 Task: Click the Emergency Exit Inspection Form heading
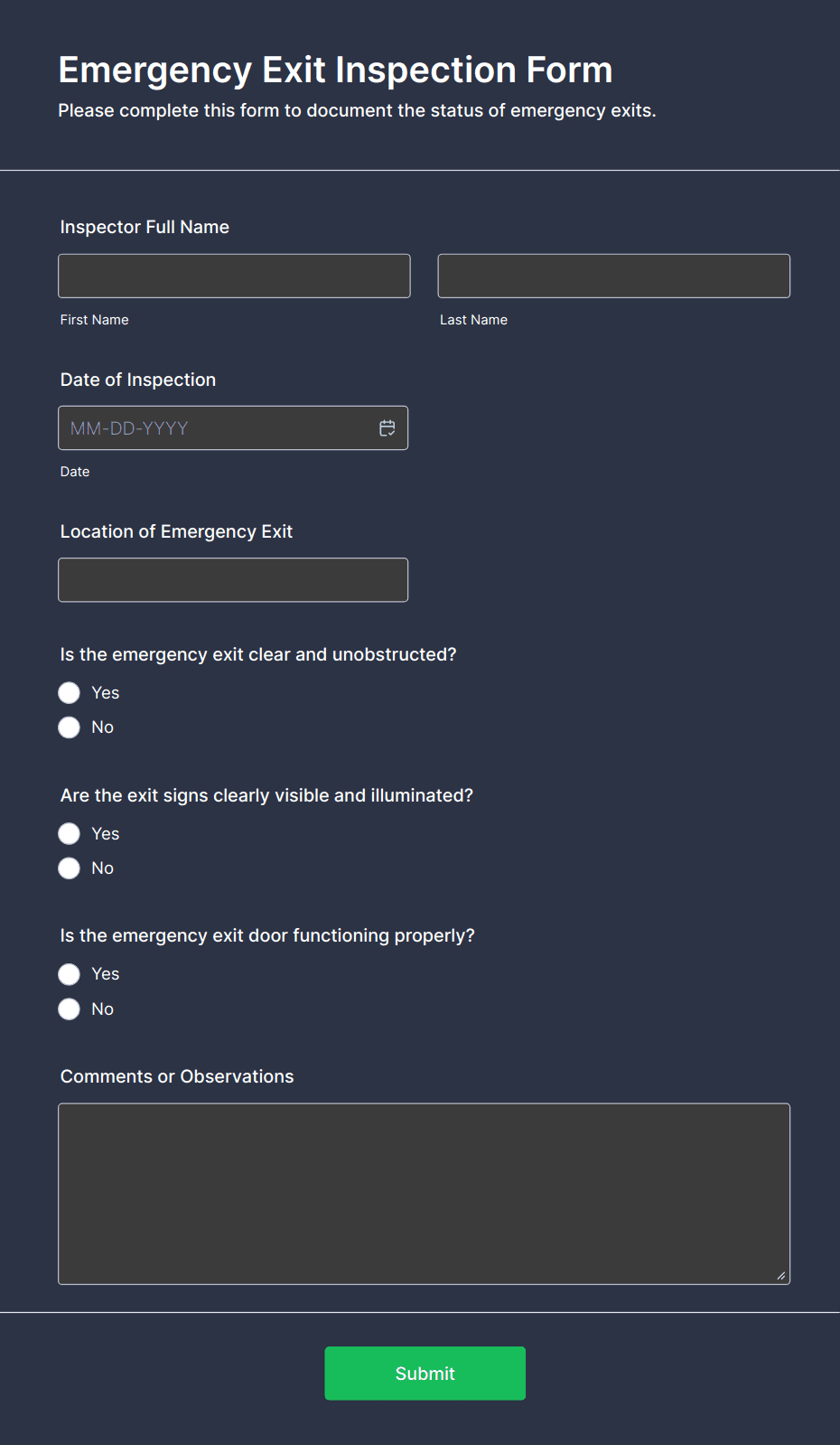click(335, 70)
